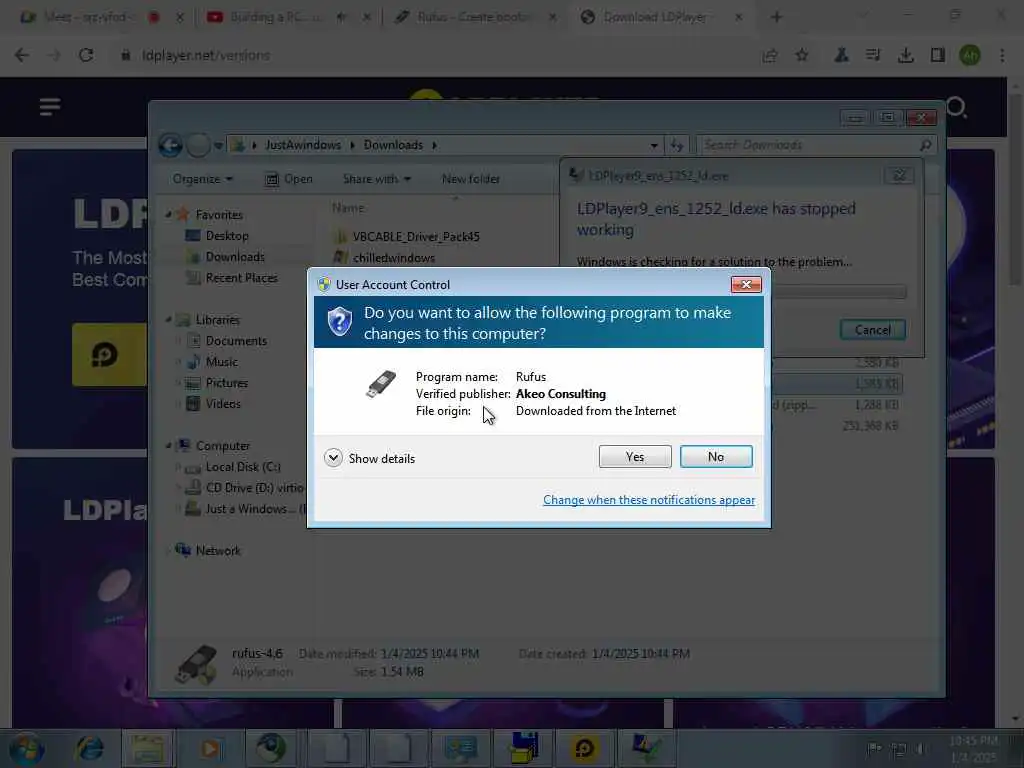Click the Rufus USB drive icon in the UAC dialog

tap(381, 383)
